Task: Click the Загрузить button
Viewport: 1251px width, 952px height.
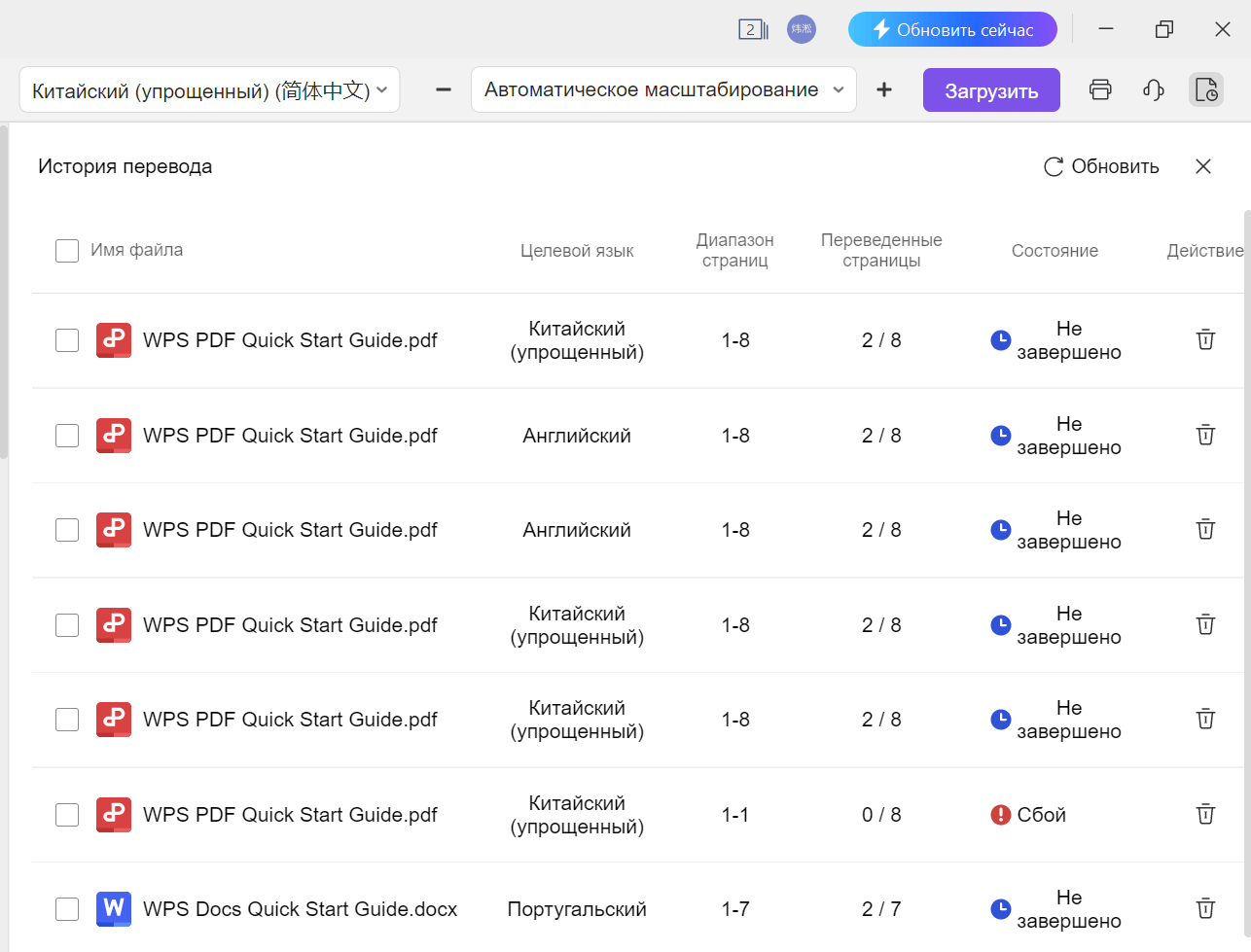Action: click(991, 89)
